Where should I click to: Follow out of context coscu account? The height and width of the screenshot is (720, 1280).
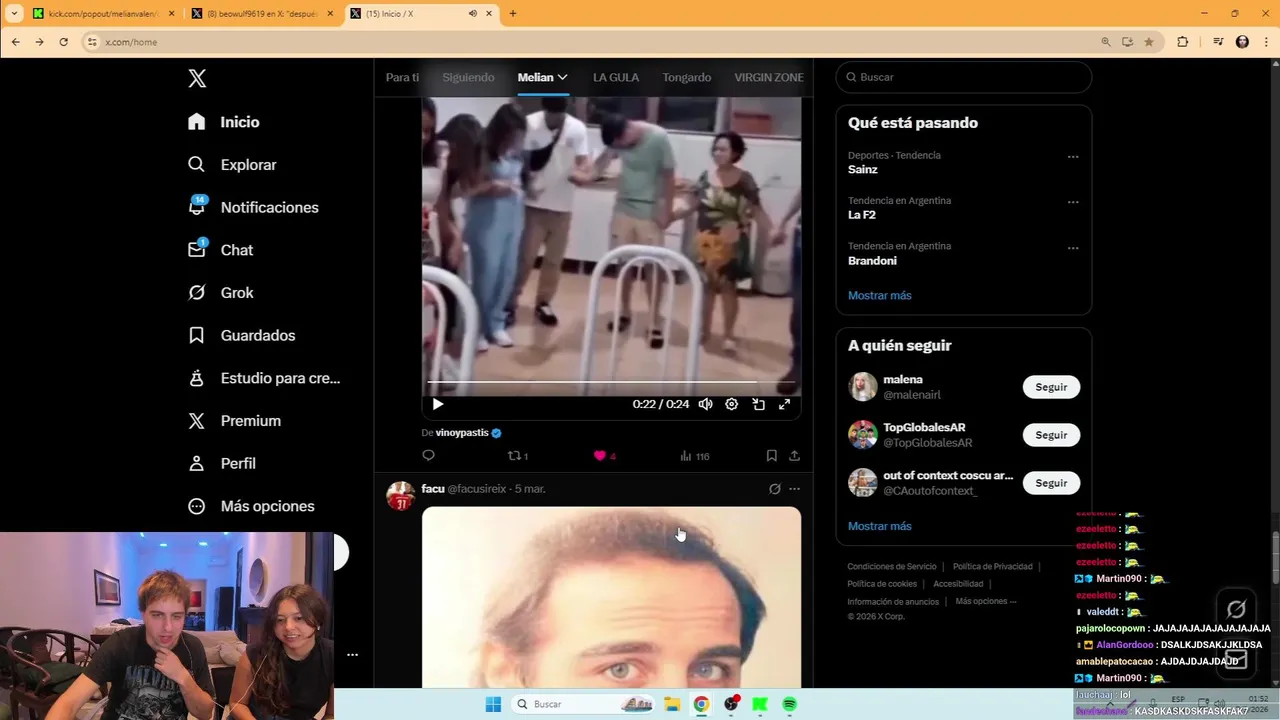point(1051,483)
